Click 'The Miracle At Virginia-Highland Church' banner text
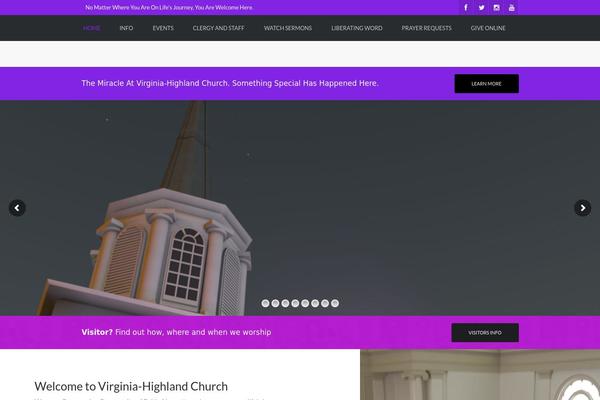The height and width of the screenshot is (400, 600). pyautogui.click(x=230, y=83)
